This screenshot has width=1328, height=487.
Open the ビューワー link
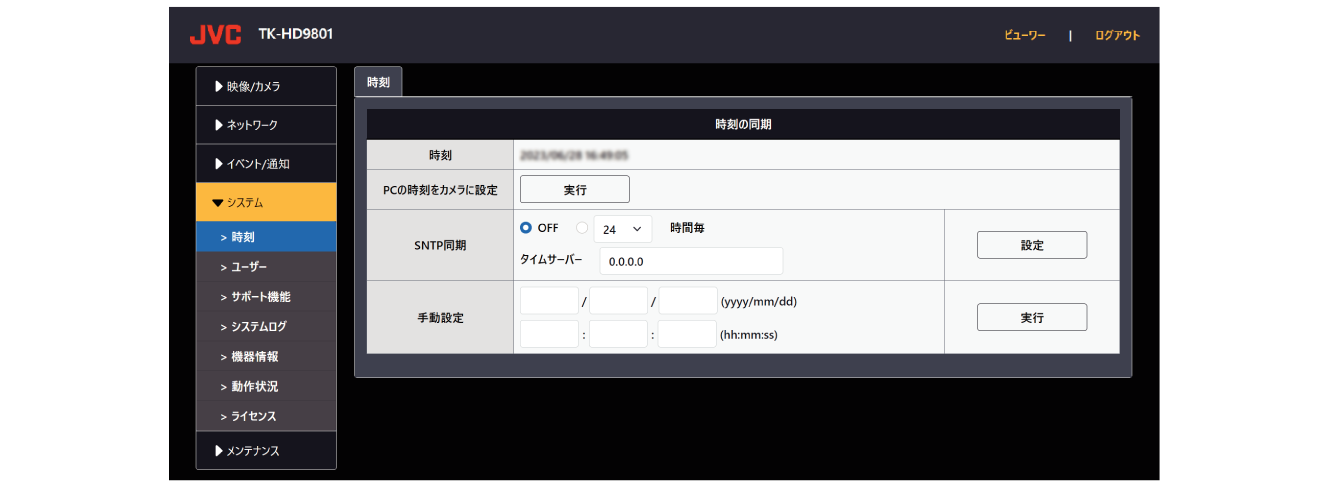(x=1025, y=35)
